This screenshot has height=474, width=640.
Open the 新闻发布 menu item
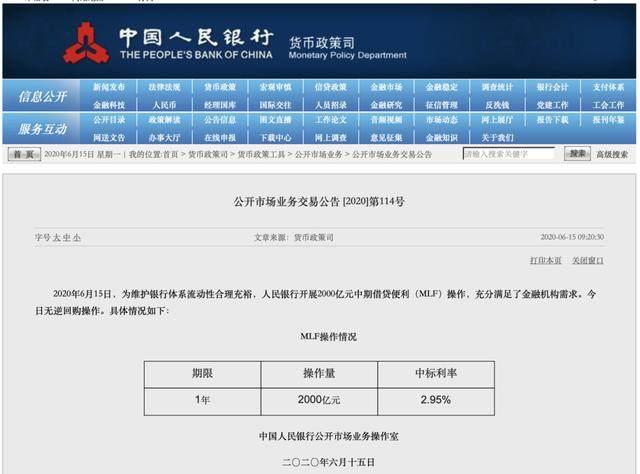pos(109,87)
